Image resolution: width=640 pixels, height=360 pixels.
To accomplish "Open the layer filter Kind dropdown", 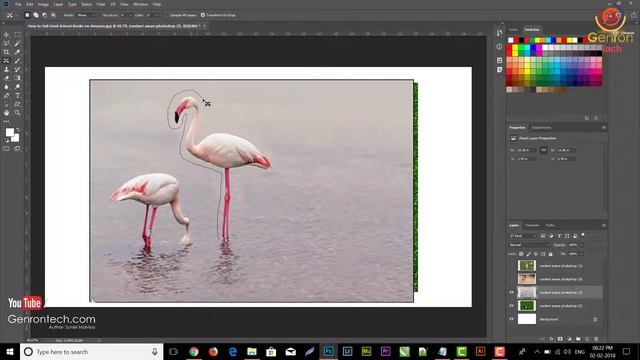I will coord(523,236).
